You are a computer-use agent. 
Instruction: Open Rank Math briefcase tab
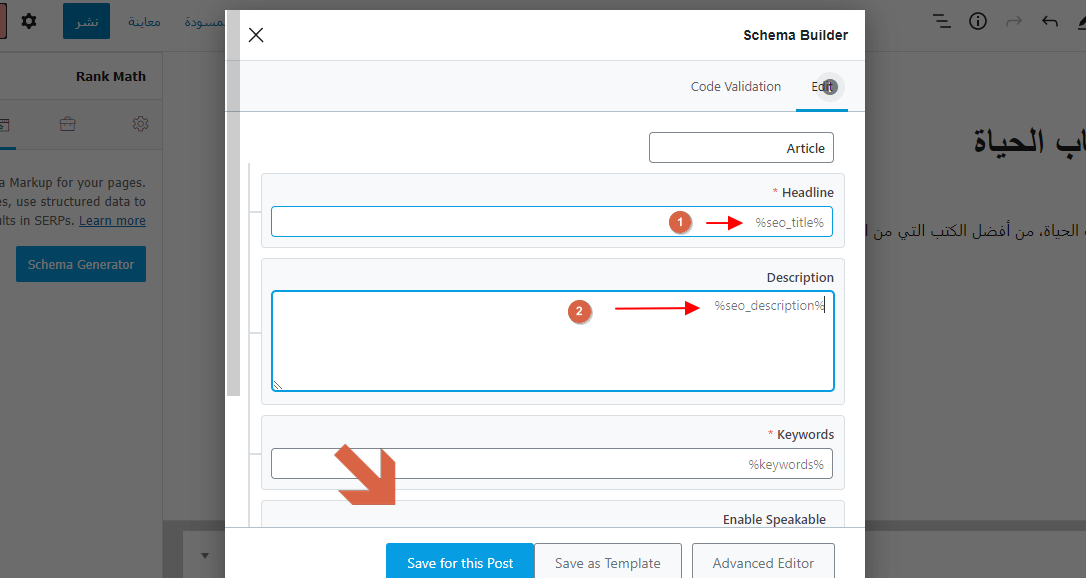[x=67, y=124]
